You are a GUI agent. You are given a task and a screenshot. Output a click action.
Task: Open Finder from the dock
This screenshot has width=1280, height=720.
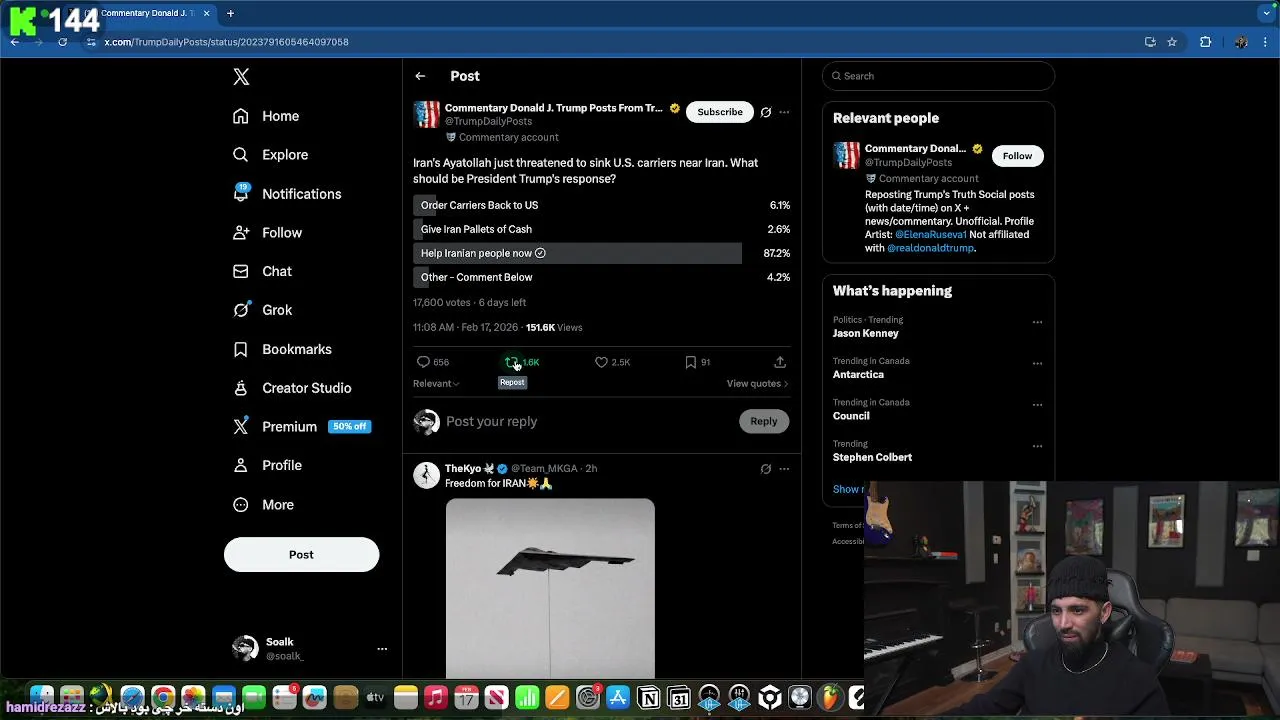(x=41, y=697)
